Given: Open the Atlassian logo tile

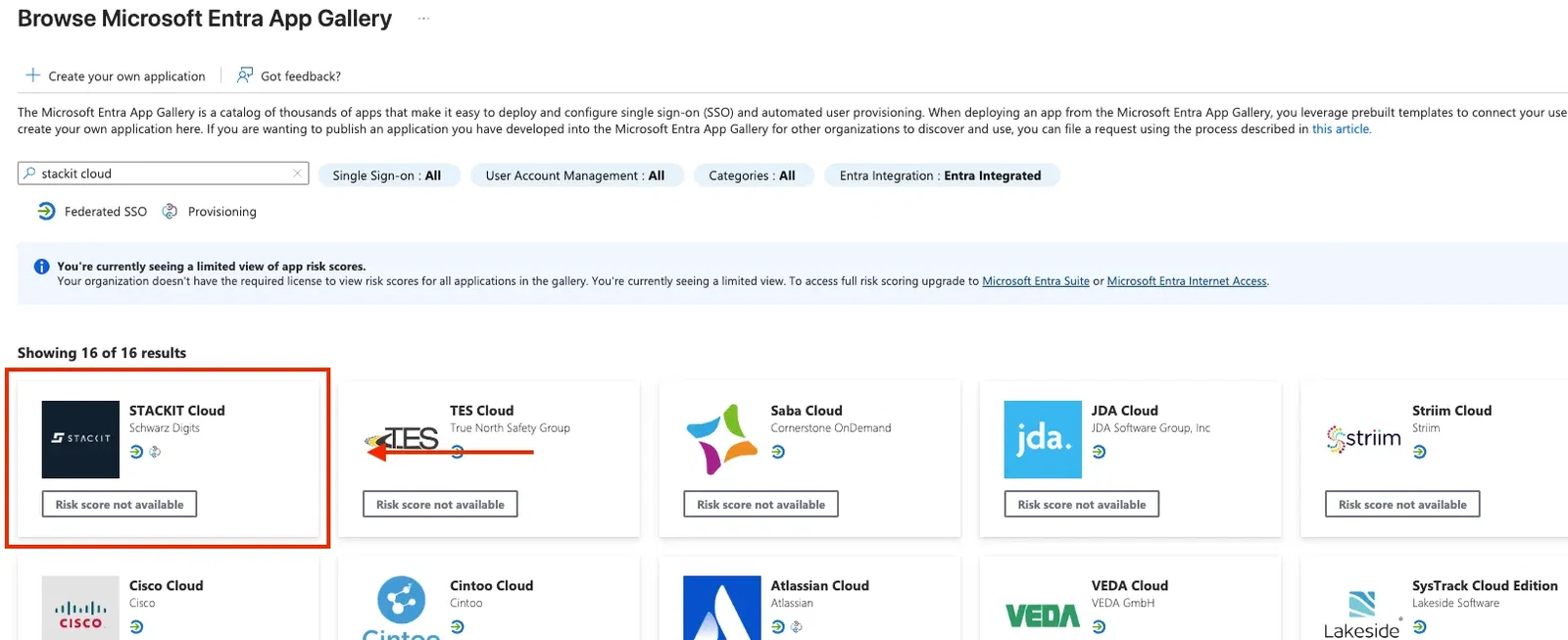Looking at the screenshot, I should pos(722,608).
